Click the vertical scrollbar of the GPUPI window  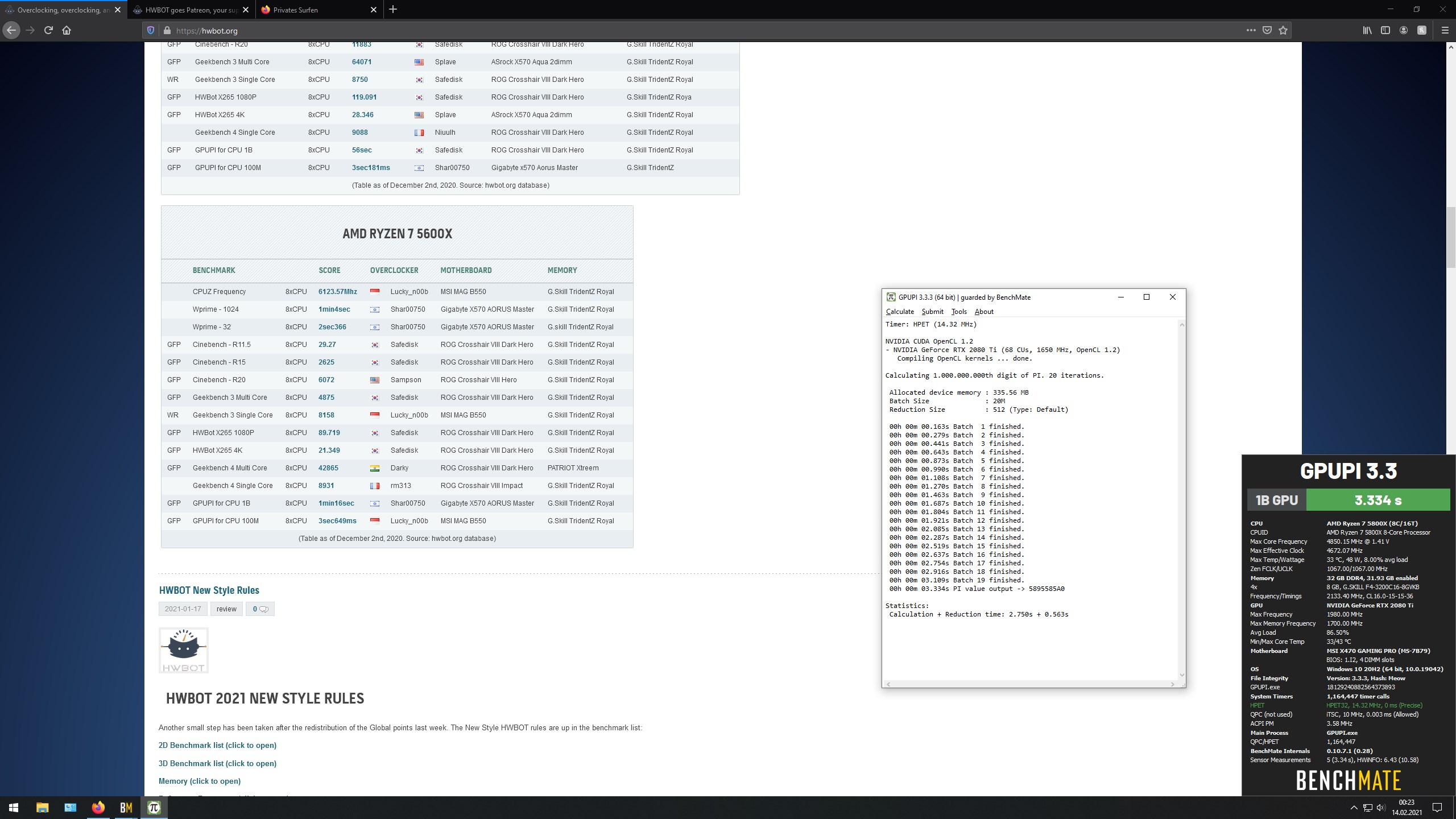click(1182, 499)
